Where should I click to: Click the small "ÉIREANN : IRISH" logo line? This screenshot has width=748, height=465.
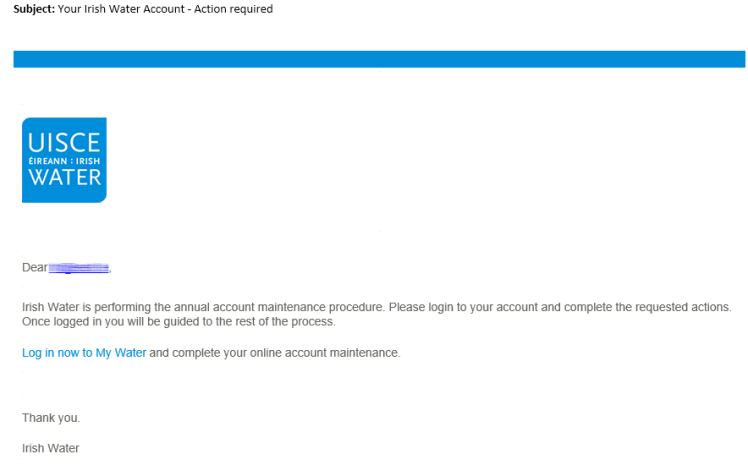click(64, 160)
